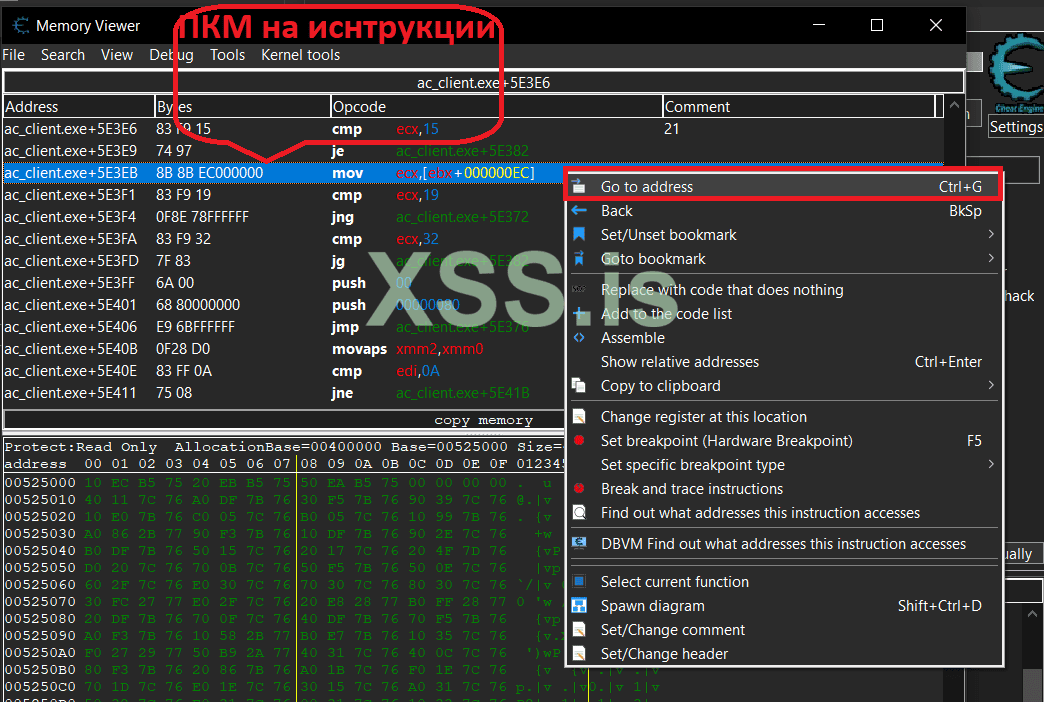The width and height of the screenshot is (1044, 702).
Task: Click the Set/Change header icon
Action: pos(579,654)
